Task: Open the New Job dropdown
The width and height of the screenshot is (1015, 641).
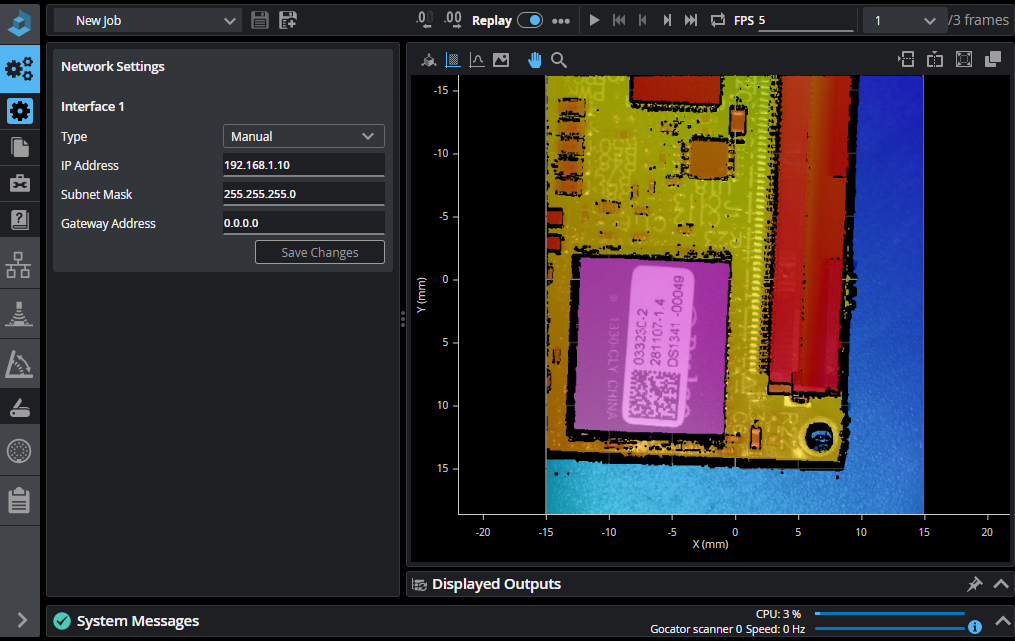Action: (x=147, y=20)
